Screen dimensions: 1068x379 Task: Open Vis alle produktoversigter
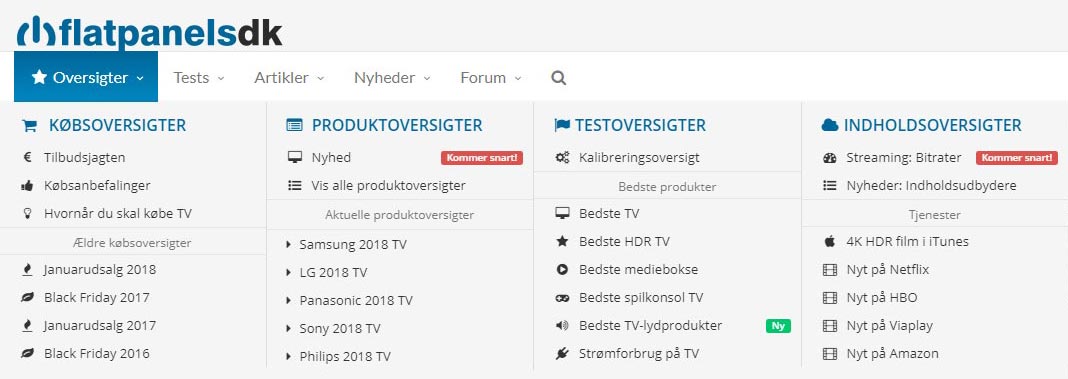coord(388,185)
